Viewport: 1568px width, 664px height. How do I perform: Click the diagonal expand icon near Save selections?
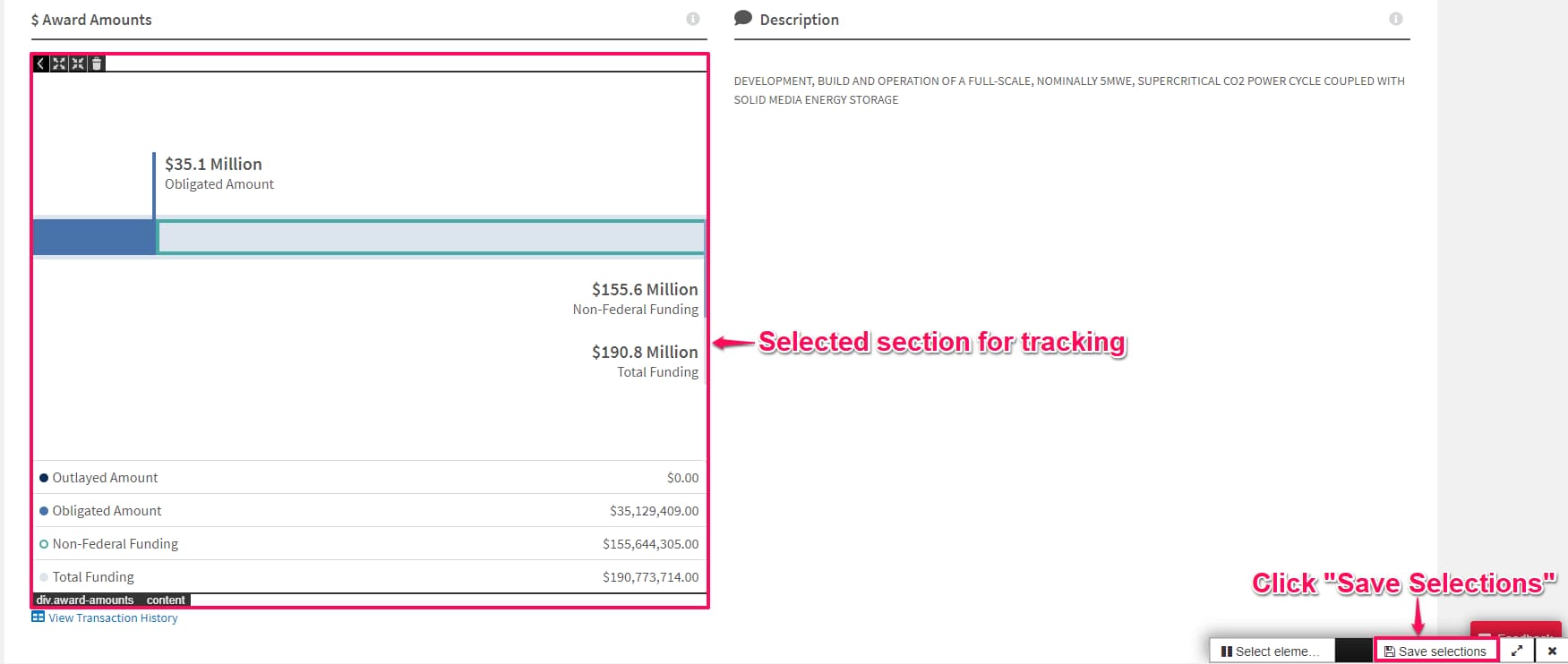click(1516, 651)
